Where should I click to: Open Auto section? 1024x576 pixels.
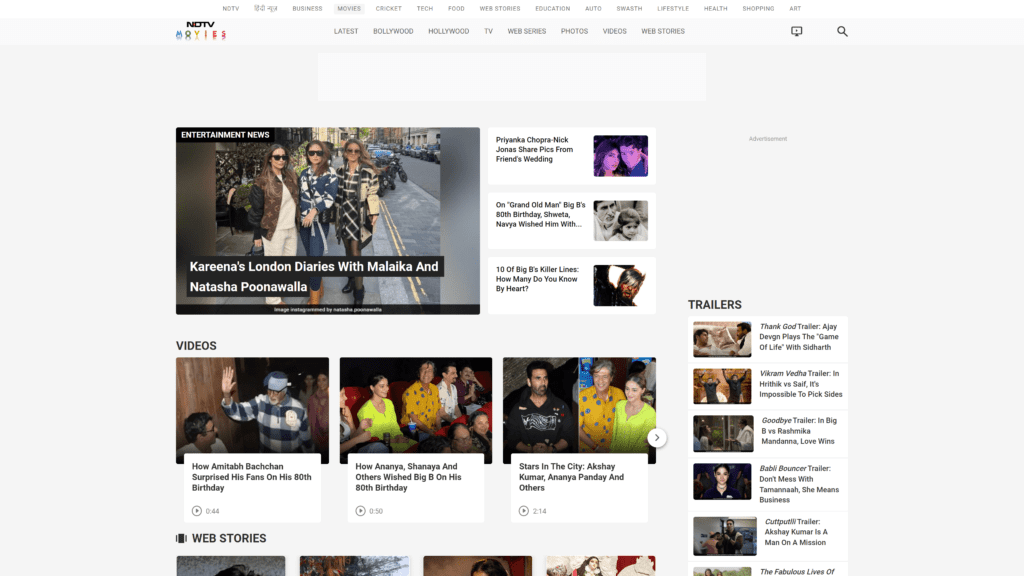(593, 8)
